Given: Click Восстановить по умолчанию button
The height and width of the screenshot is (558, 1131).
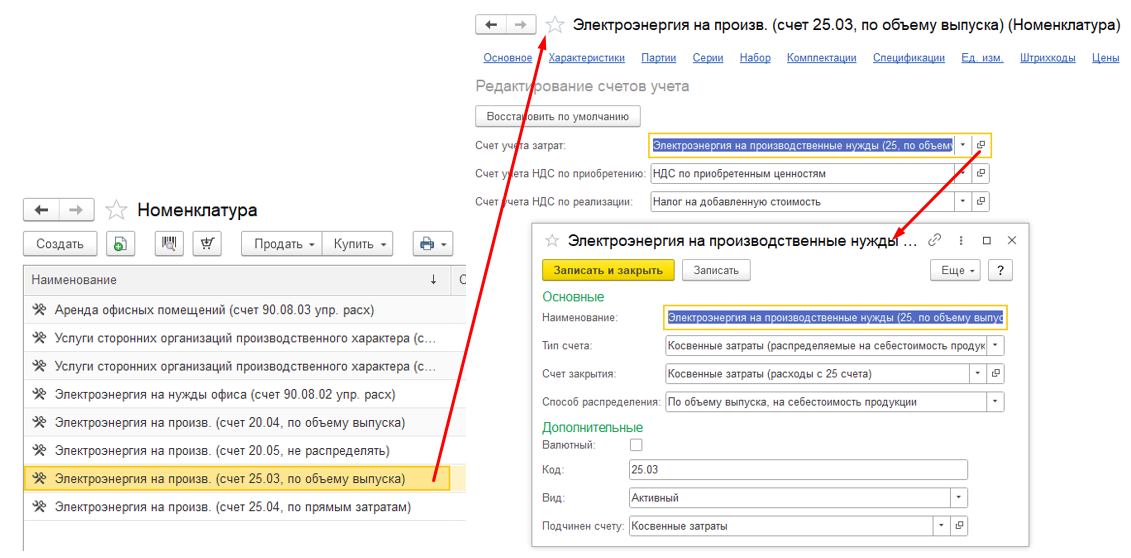Looking at the screenshot, I should (x=558, y=116).
